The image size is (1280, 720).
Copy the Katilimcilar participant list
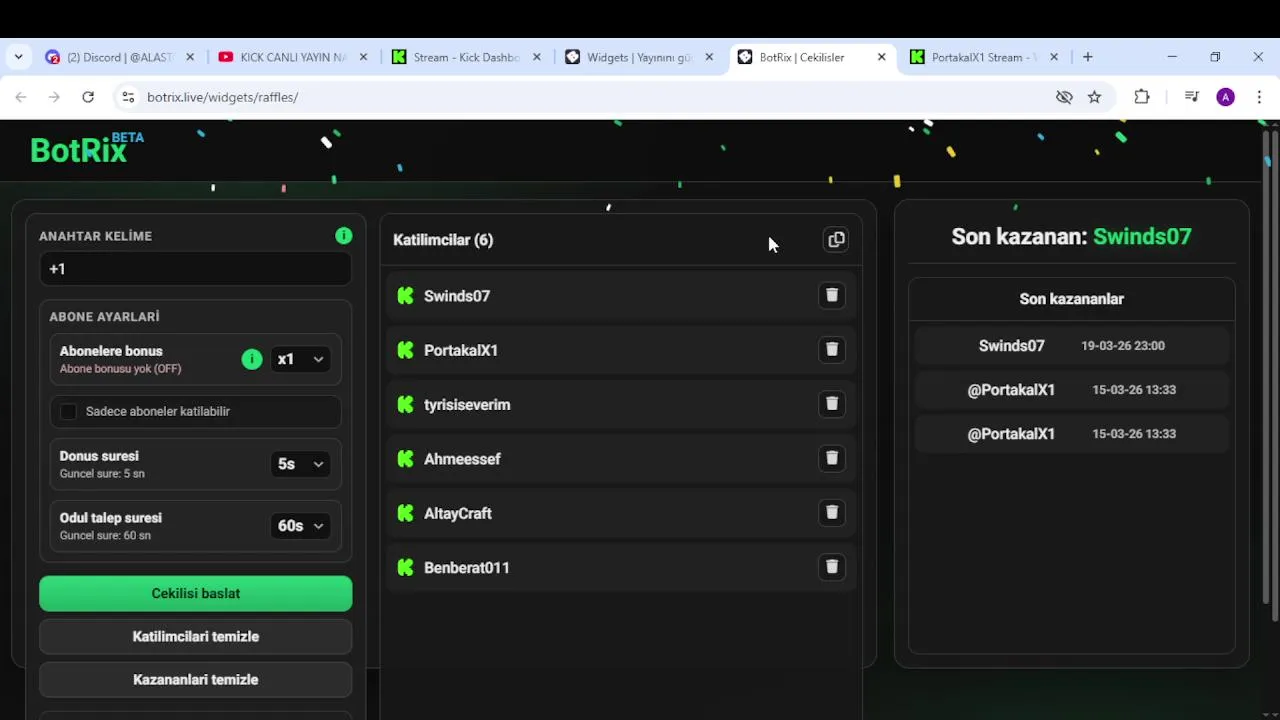[836, 240]
